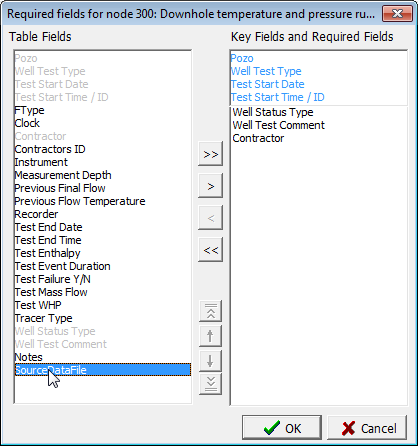Select the highlighted SourceDataFile field
The height and width of the screenshot is (446, 418).
point(103,370)
